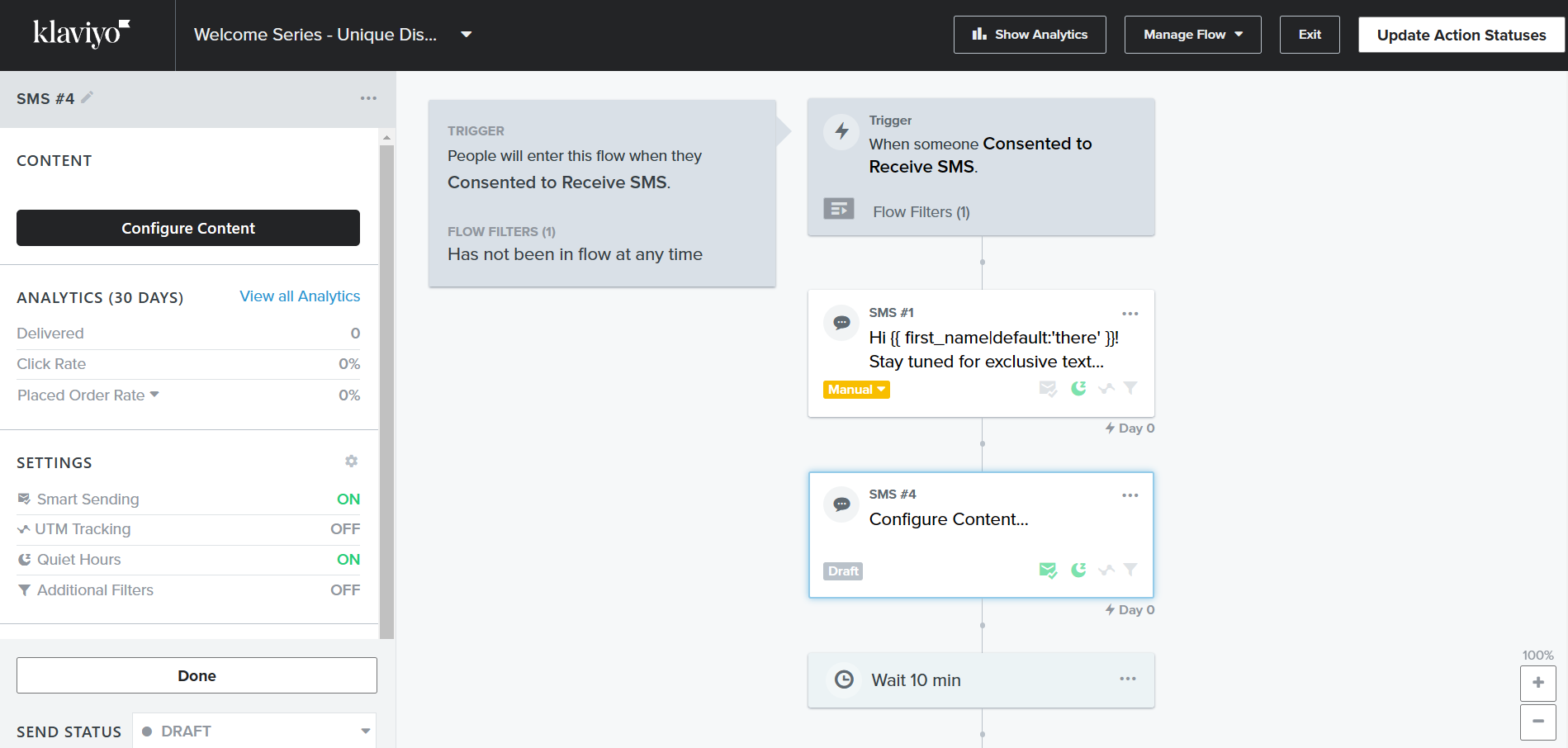The width and height of the screenshot is (1568, 748).
Task: Click SMS #1 filter funnel icon
Action: coord(1130,388)
